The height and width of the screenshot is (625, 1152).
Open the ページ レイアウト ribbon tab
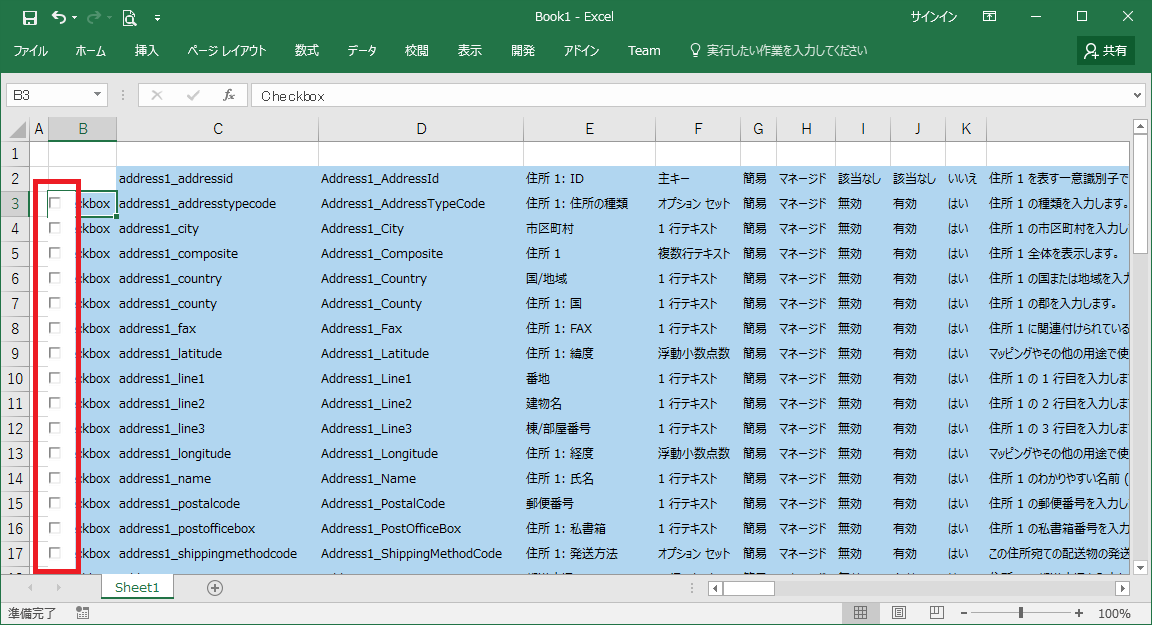point(226,51)
